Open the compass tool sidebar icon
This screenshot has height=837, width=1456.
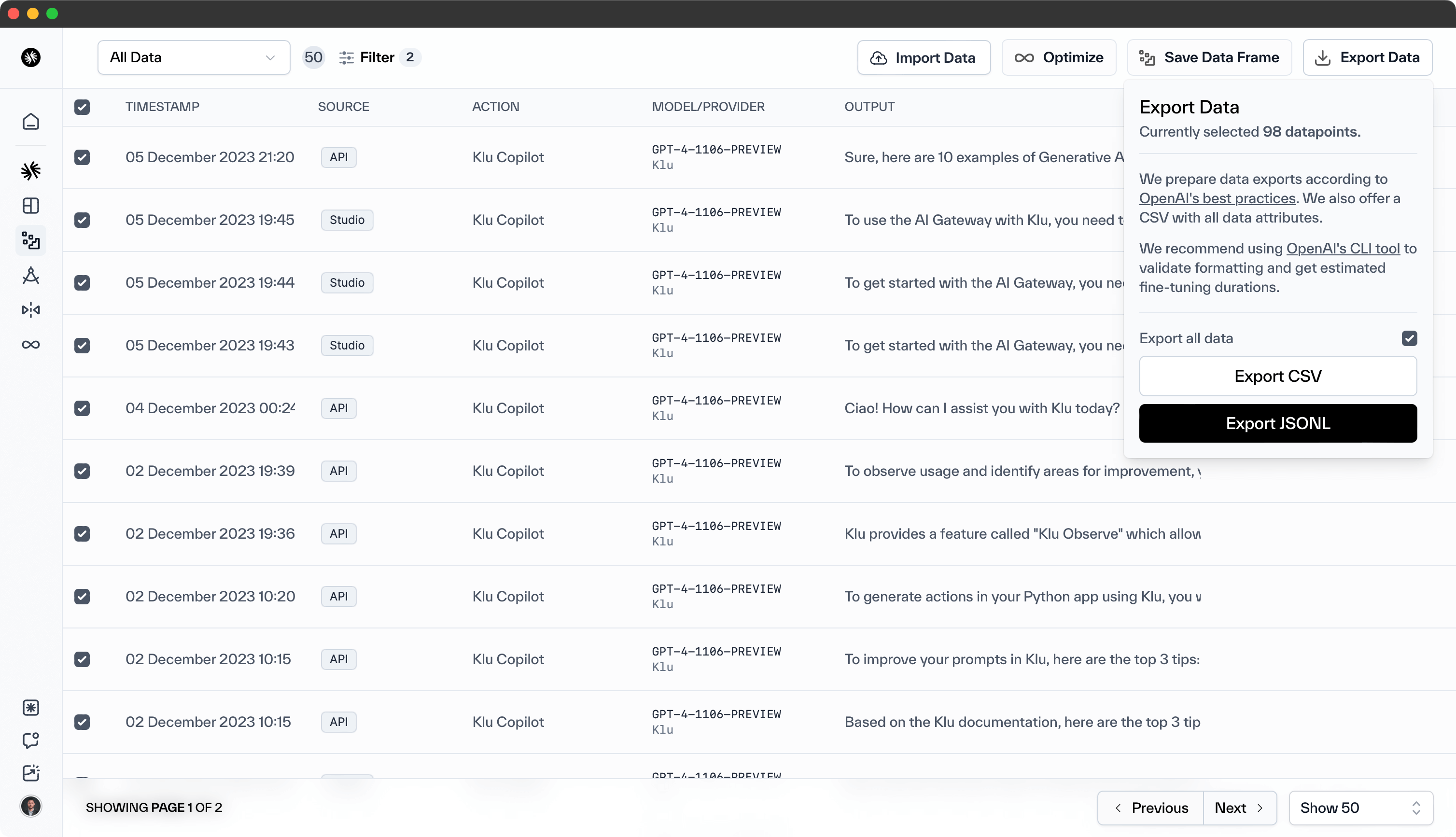tap(30, 276)
